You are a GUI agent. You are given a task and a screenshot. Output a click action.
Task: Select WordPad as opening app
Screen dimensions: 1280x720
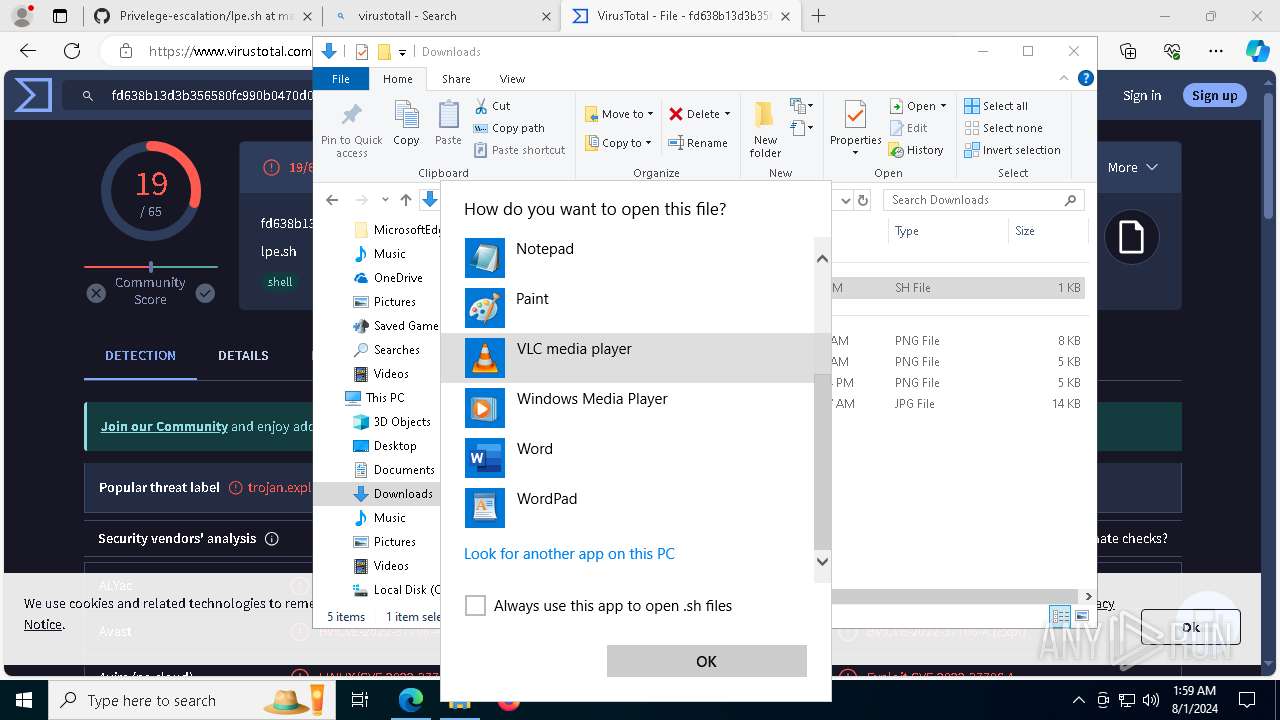627,508
